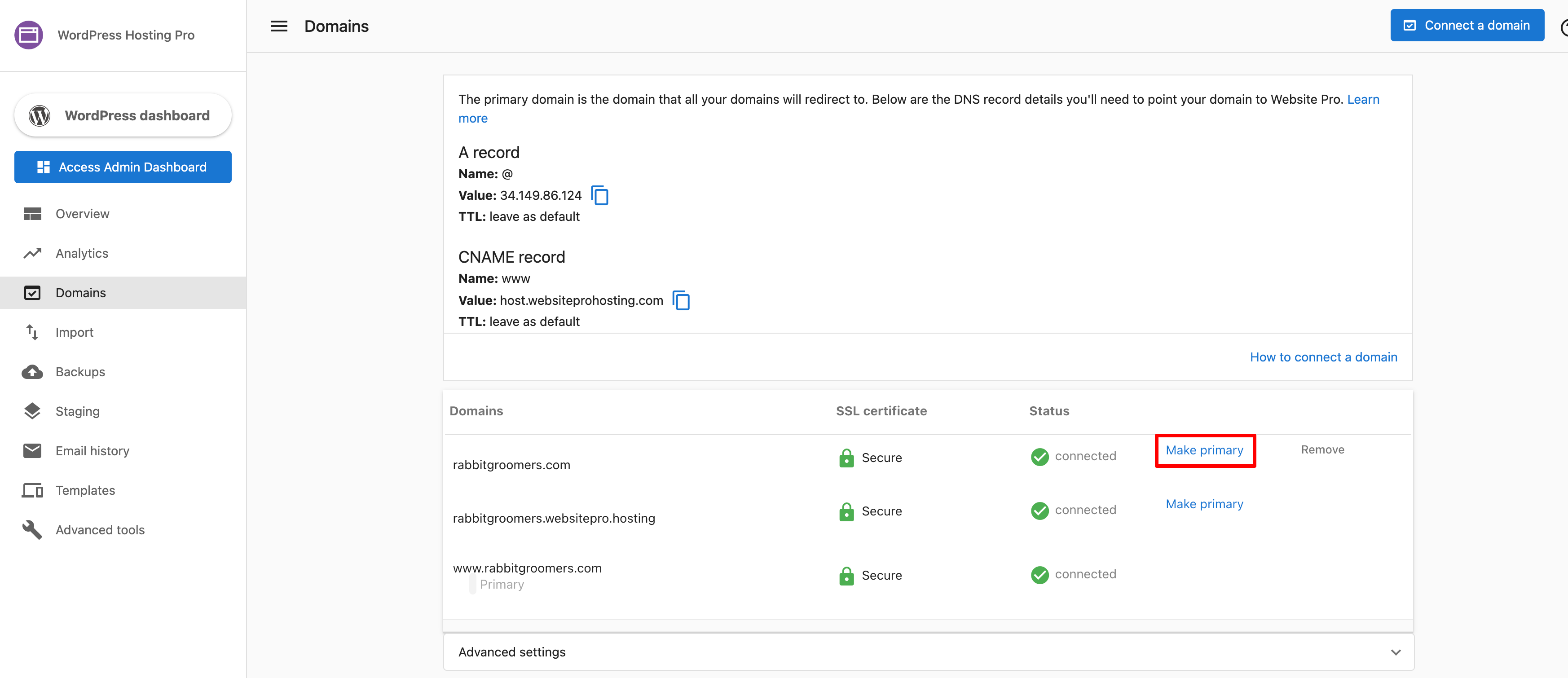Open the WordPress dashboard button
The height and width of the screenshot is (678, 1568).
pos(123,116)
